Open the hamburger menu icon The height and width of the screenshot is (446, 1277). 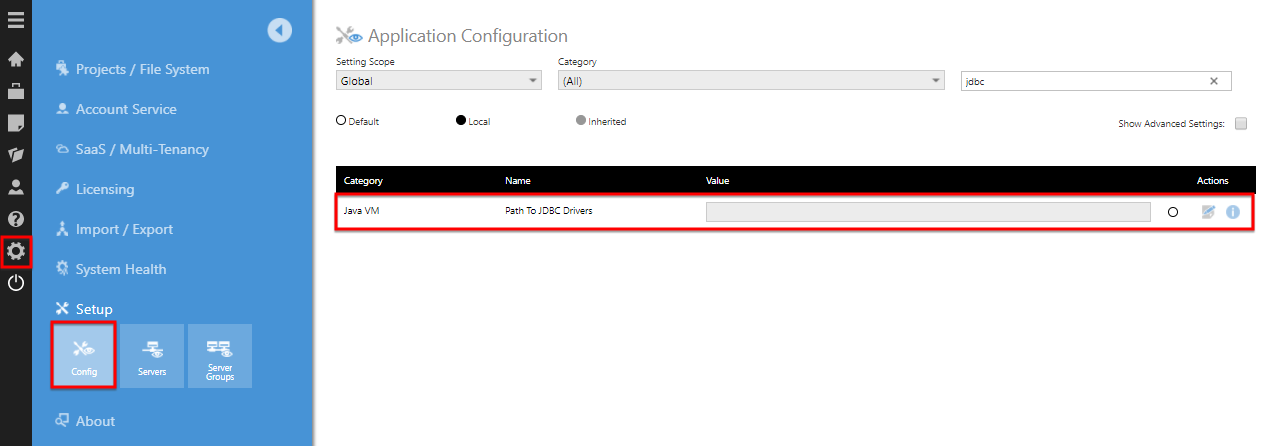tap(16, 19)
